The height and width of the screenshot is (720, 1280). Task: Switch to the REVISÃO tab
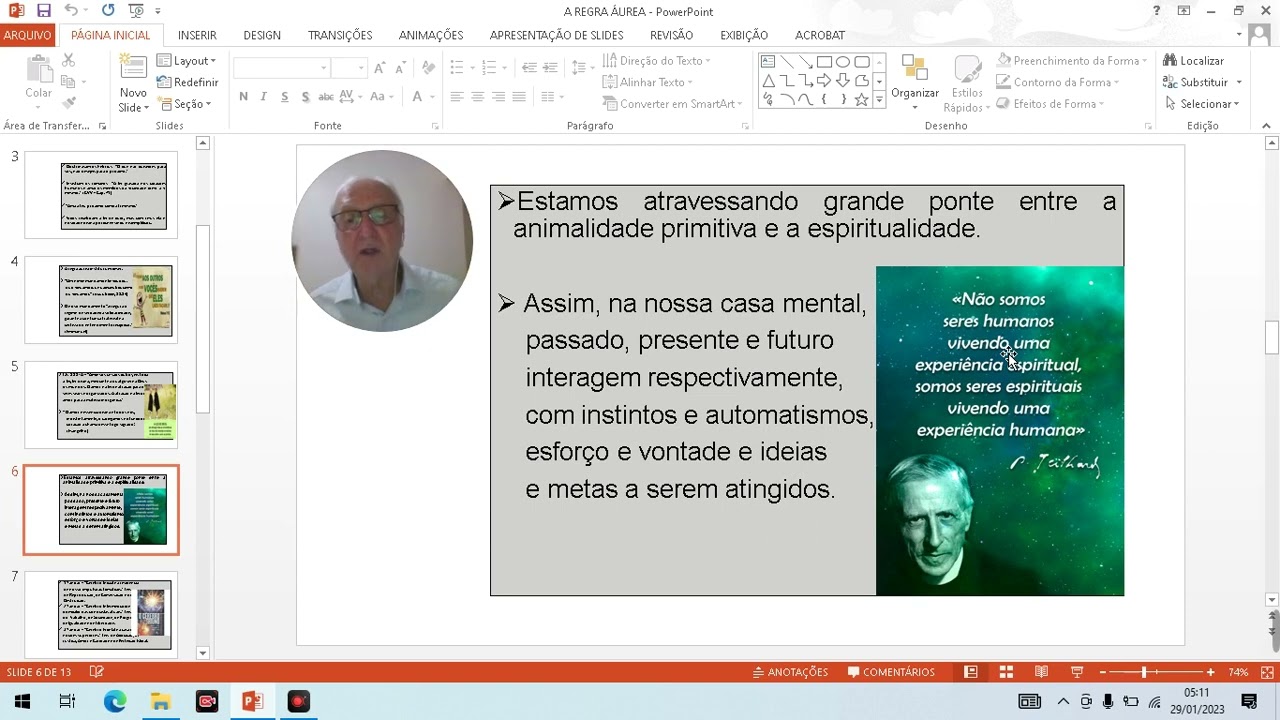pos(671,35)
